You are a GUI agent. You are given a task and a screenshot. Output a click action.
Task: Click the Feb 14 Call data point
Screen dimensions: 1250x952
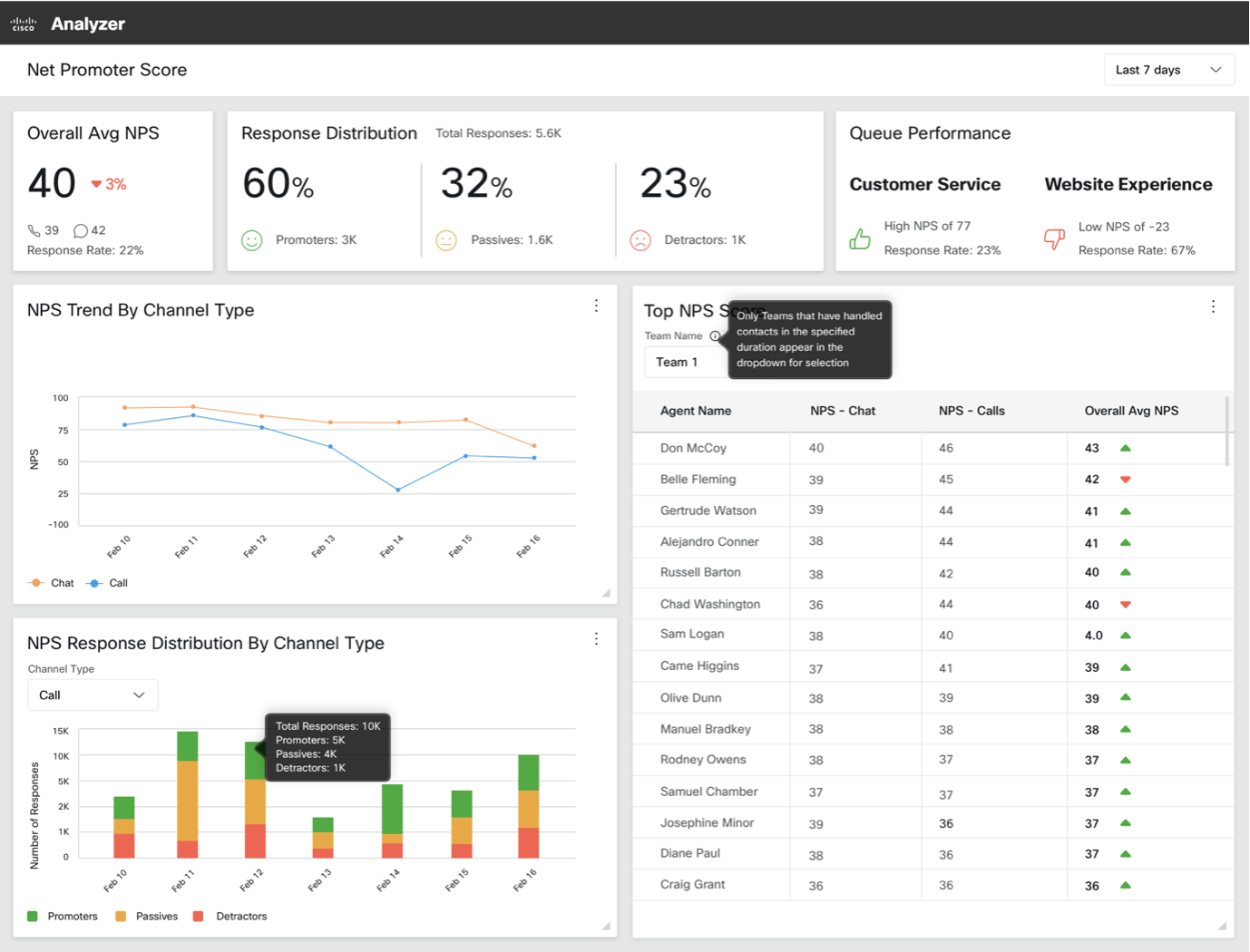[398, 490]
